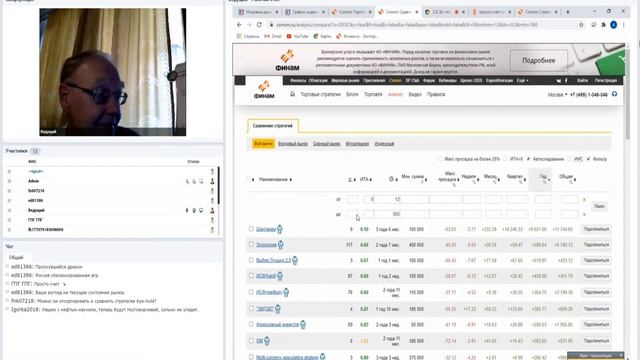Toggle the Макс. просадка не более 25% checkbox
The image size is (640, 360).
point(440,159)
